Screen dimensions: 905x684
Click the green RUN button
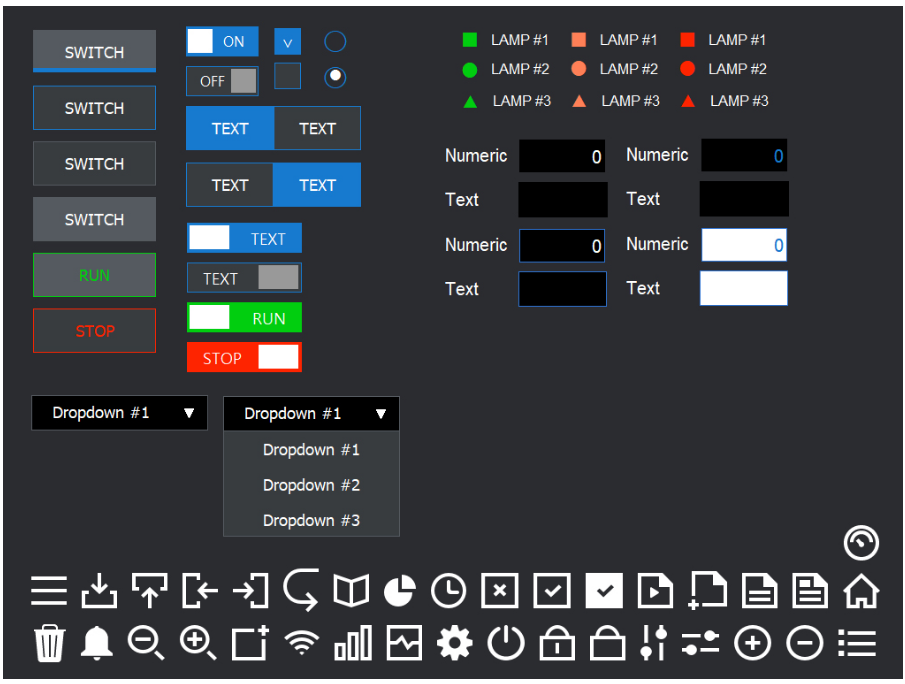point(94,275)
